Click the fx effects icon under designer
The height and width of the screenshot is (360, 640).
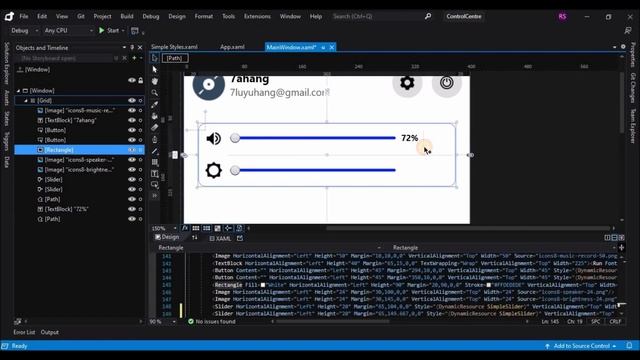point(185,228)
